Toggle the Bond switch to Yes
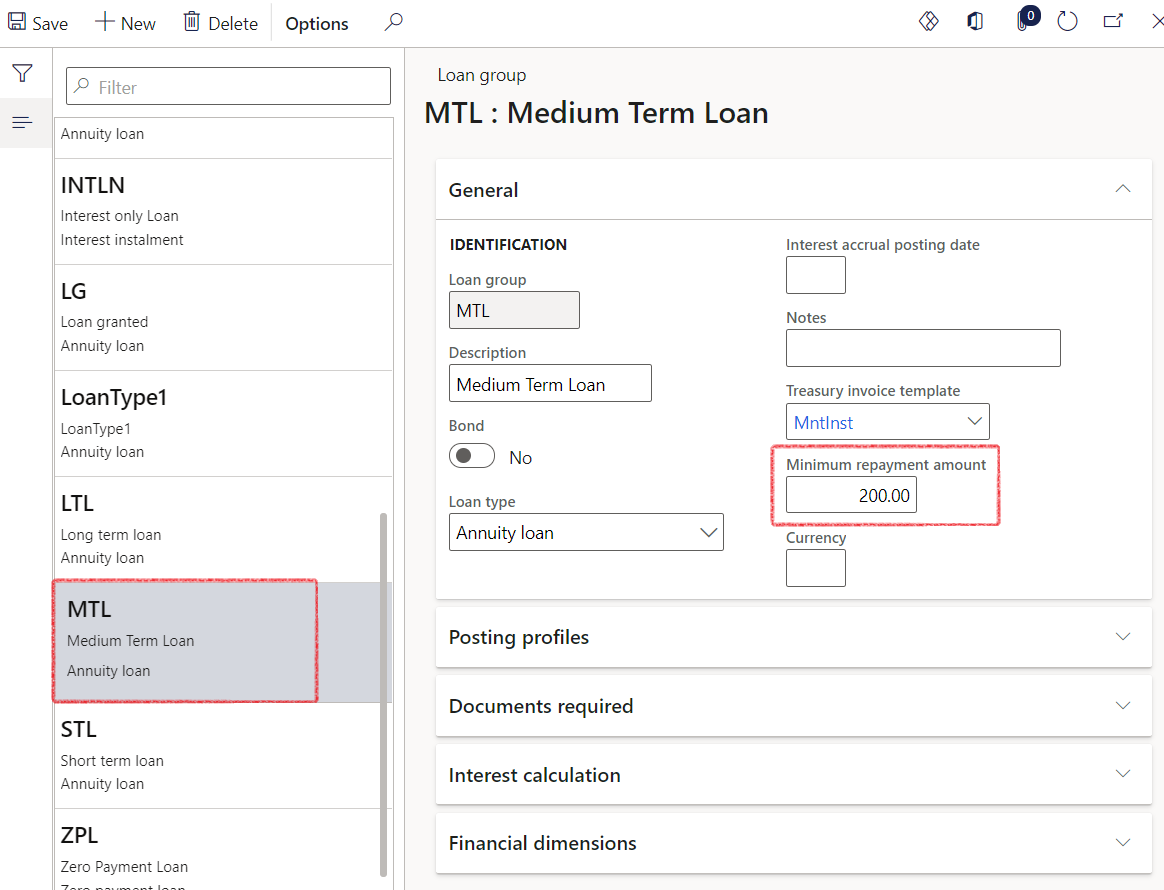 [x=471, y=456]
